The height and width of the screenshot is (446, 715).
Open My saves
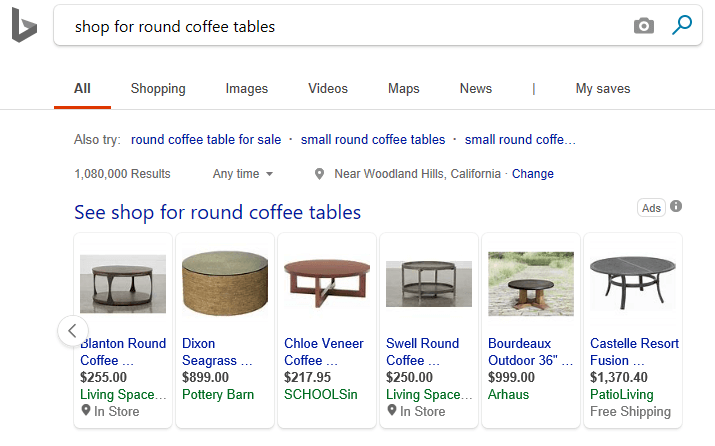[x=603, y=88]
